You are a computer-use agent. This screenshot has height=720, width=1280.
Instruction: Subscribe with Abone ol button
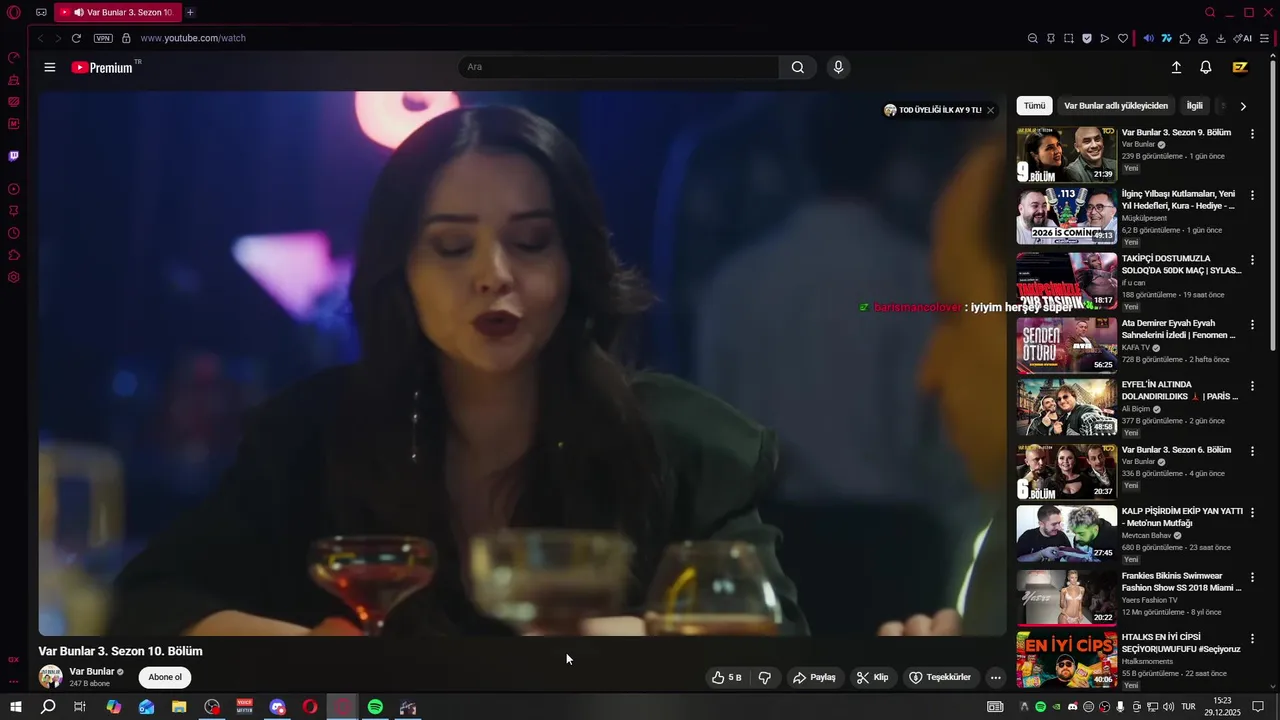[x=165, y=677]
